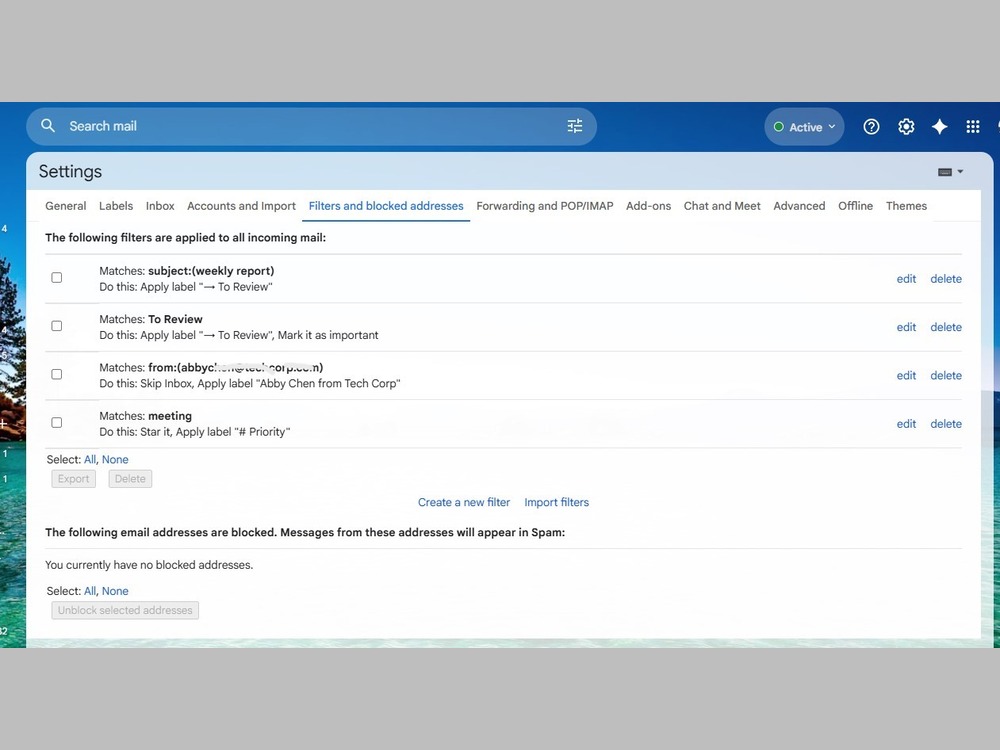Edit the weekly report filter
Viewport: 1000px width, 750px height.
[x=906, y=279]
